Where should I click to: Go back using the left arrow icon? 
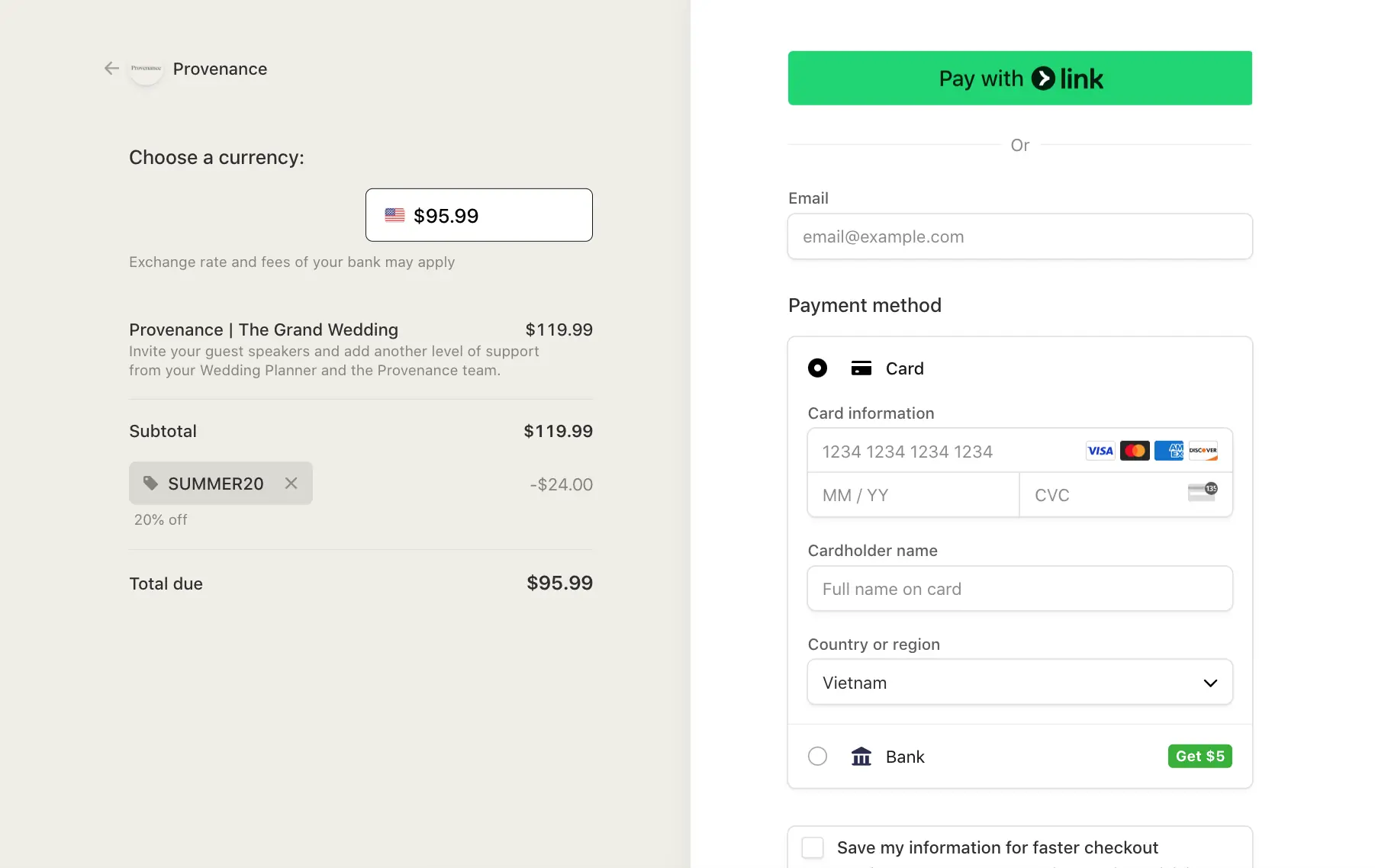click(111, 69)
